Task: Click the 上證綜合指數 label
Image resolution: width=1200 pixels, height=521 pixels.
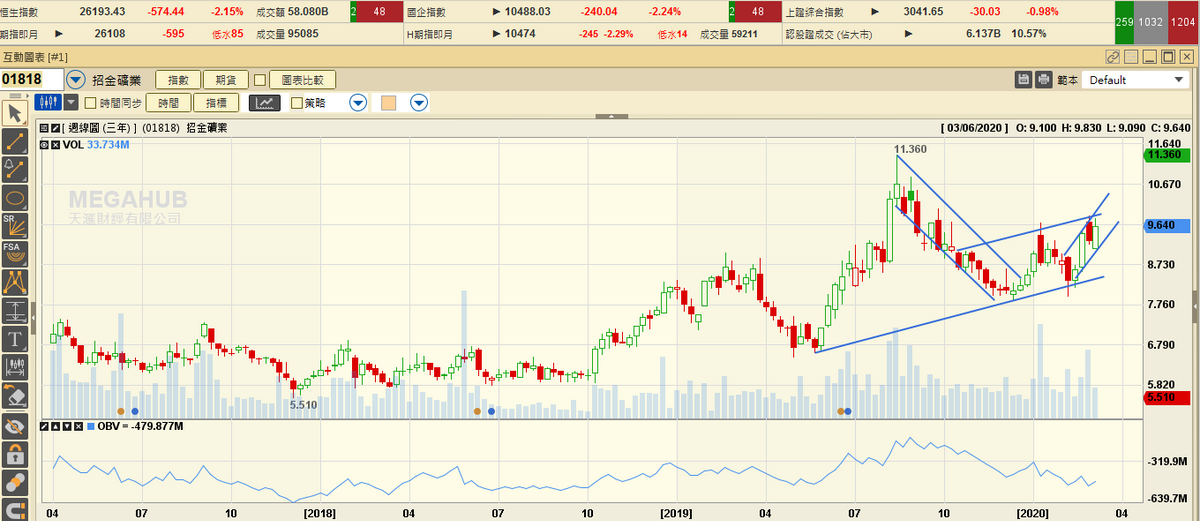Action: coord(817,11)
